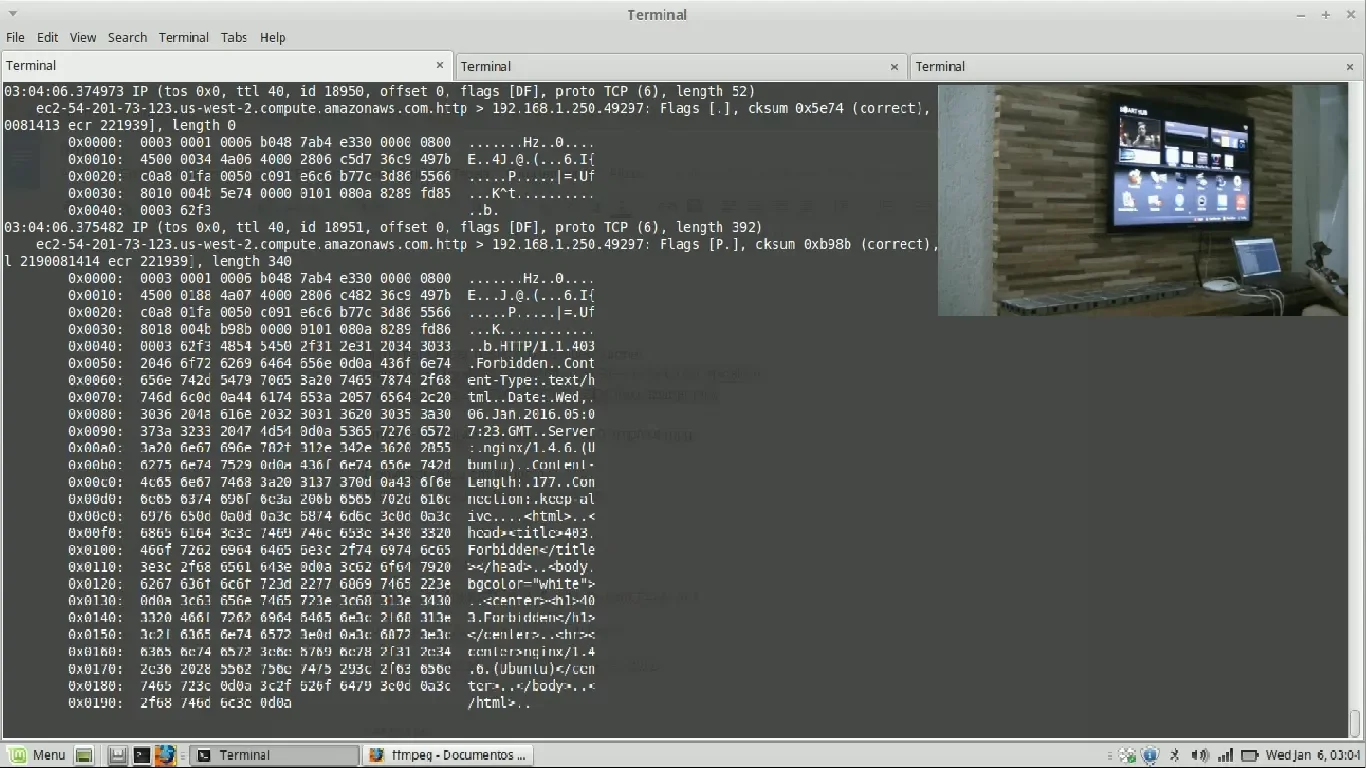1366x768 pixels.
Task: Click the battery status tray icon
Action: coord(1250,755)
